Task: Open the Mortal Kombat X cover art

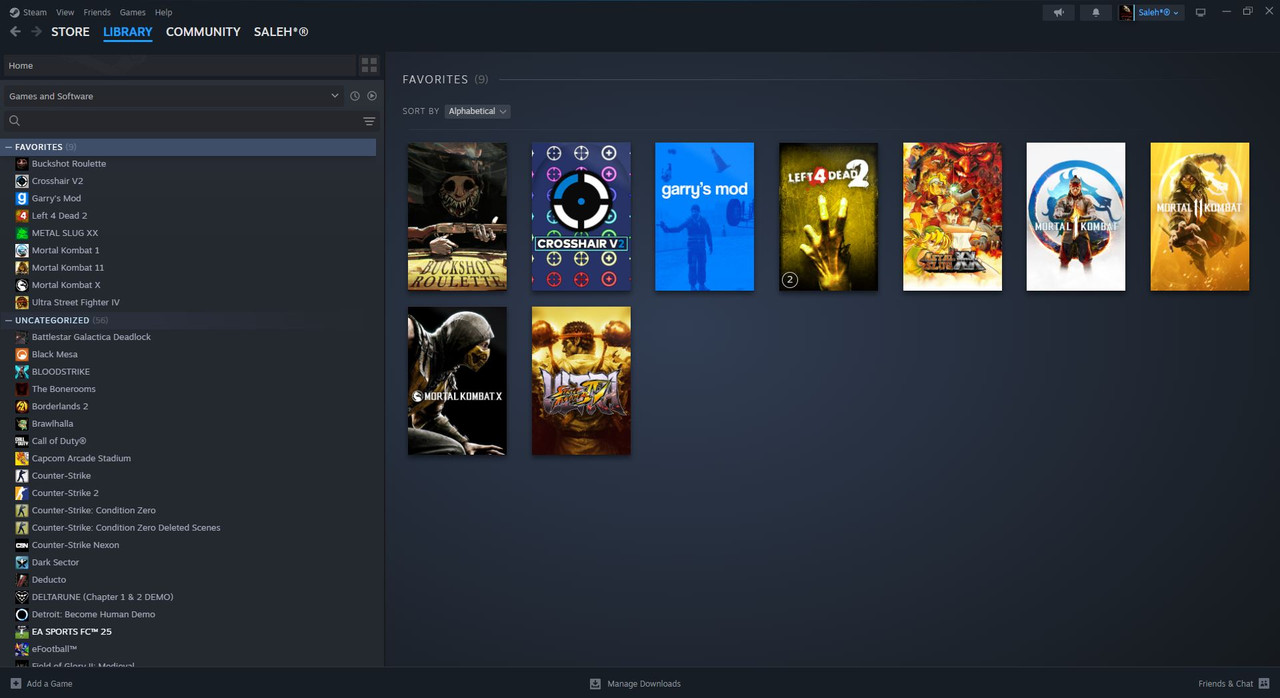Action: coord(457,381)
